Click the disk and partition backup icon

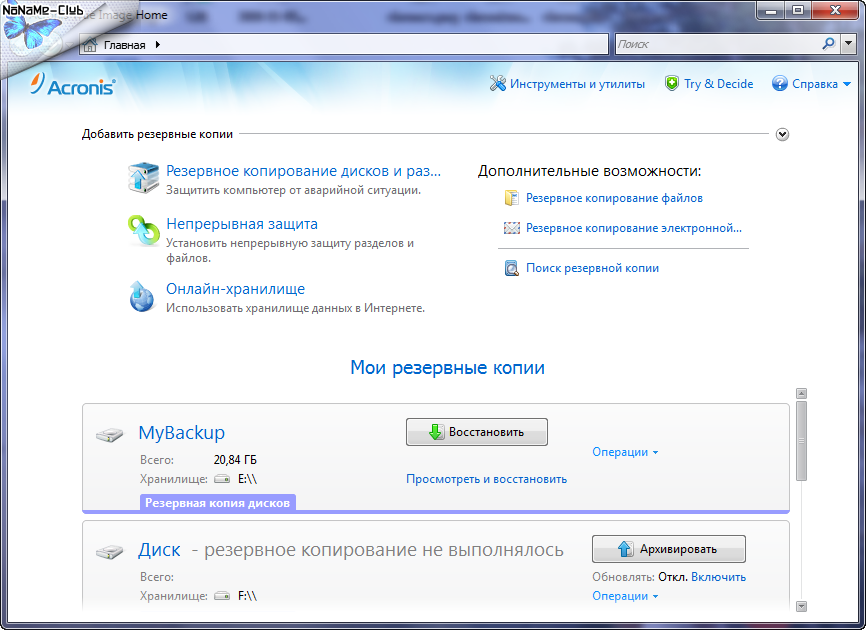[x=143, y=178]
